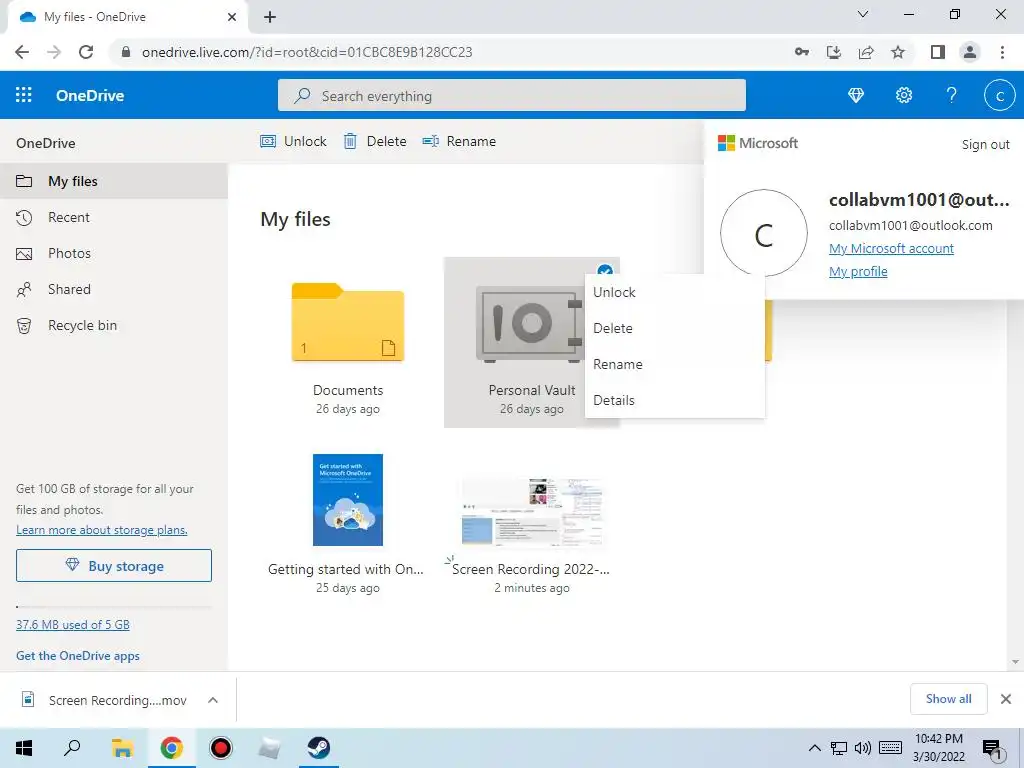Choose Details from the context menu
This screenshot has width=1024, height=768.
point(675,400)
